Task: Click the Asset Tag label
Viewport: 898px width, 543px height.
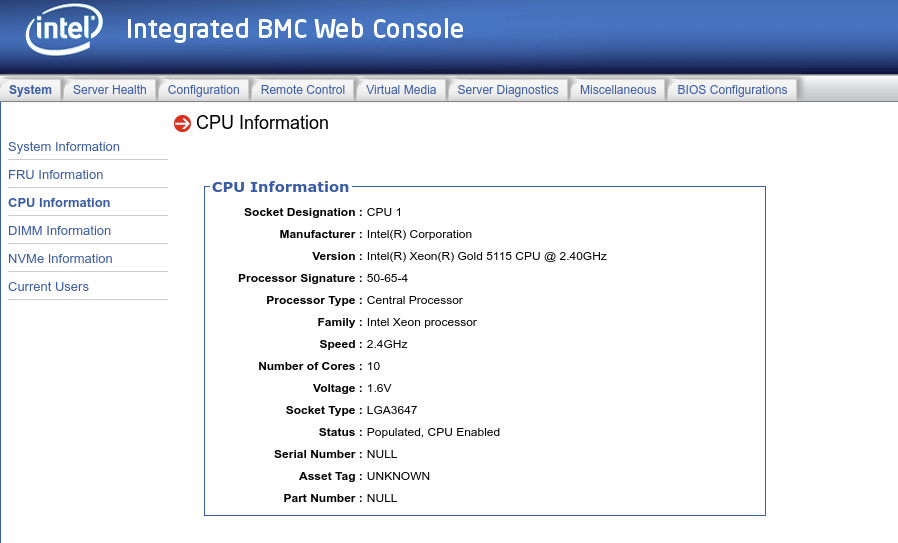Action: point(327,476)
